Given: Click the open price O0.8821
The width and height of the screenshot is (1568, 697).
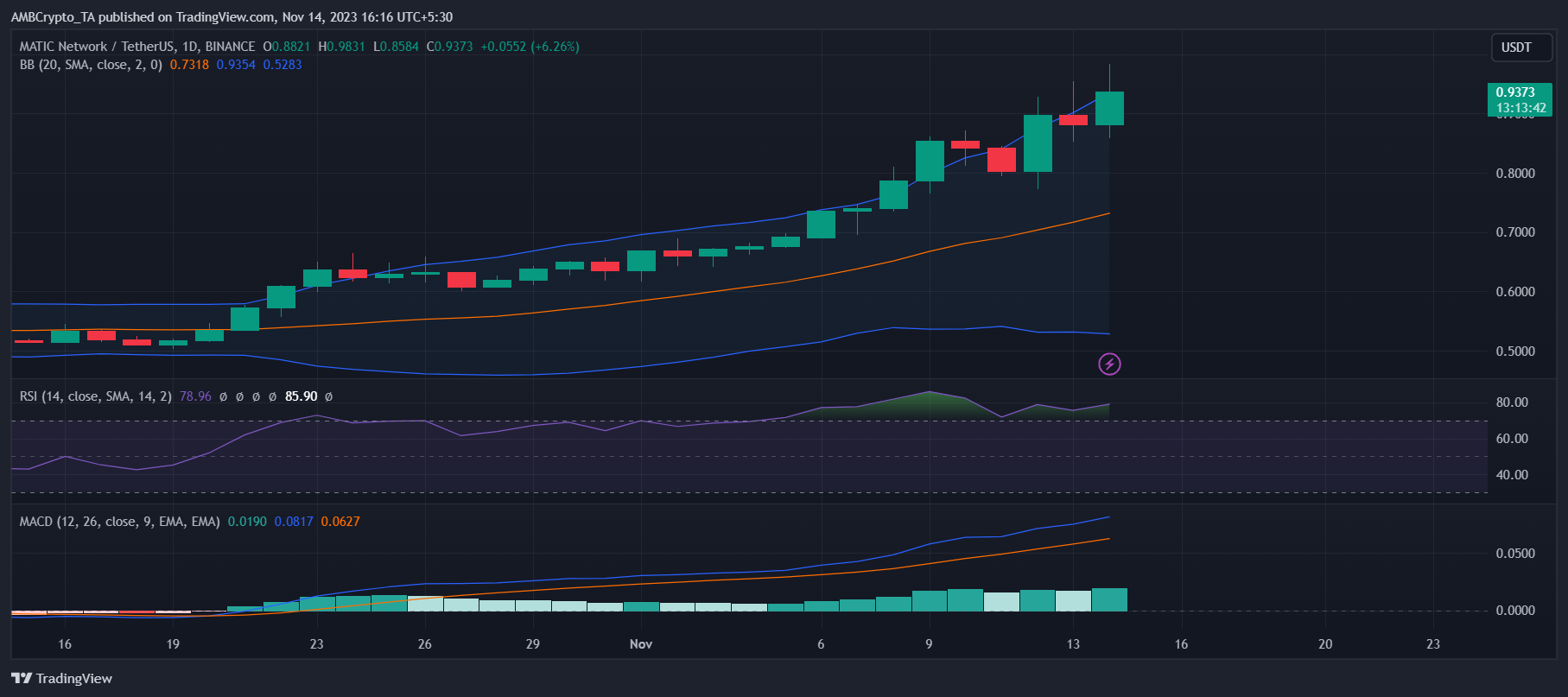Looking at the screenshot, I should [x=286, y=47].
